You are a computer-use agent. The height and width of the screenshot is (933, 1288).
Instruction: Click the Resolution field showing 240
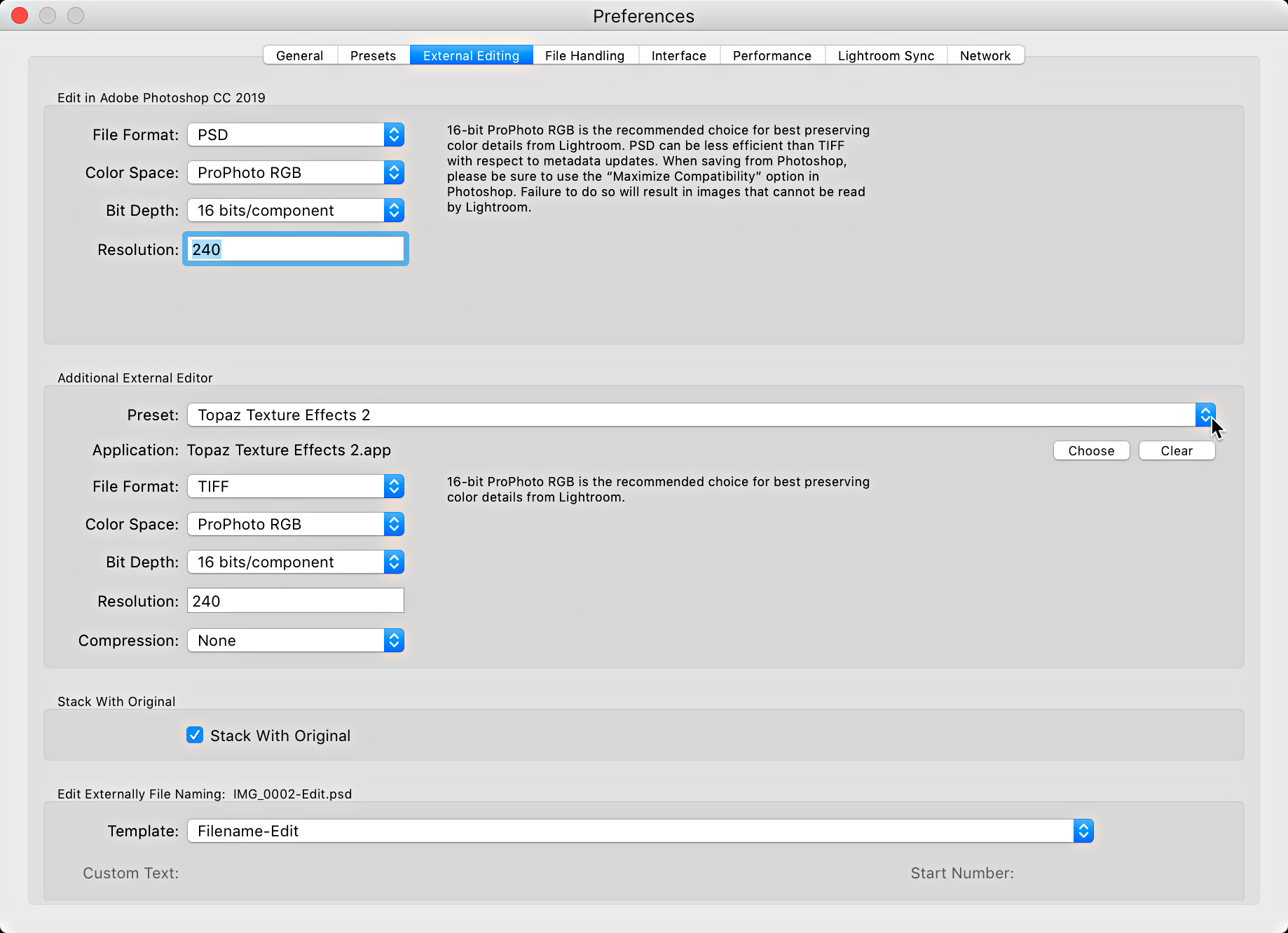[294, 249]
